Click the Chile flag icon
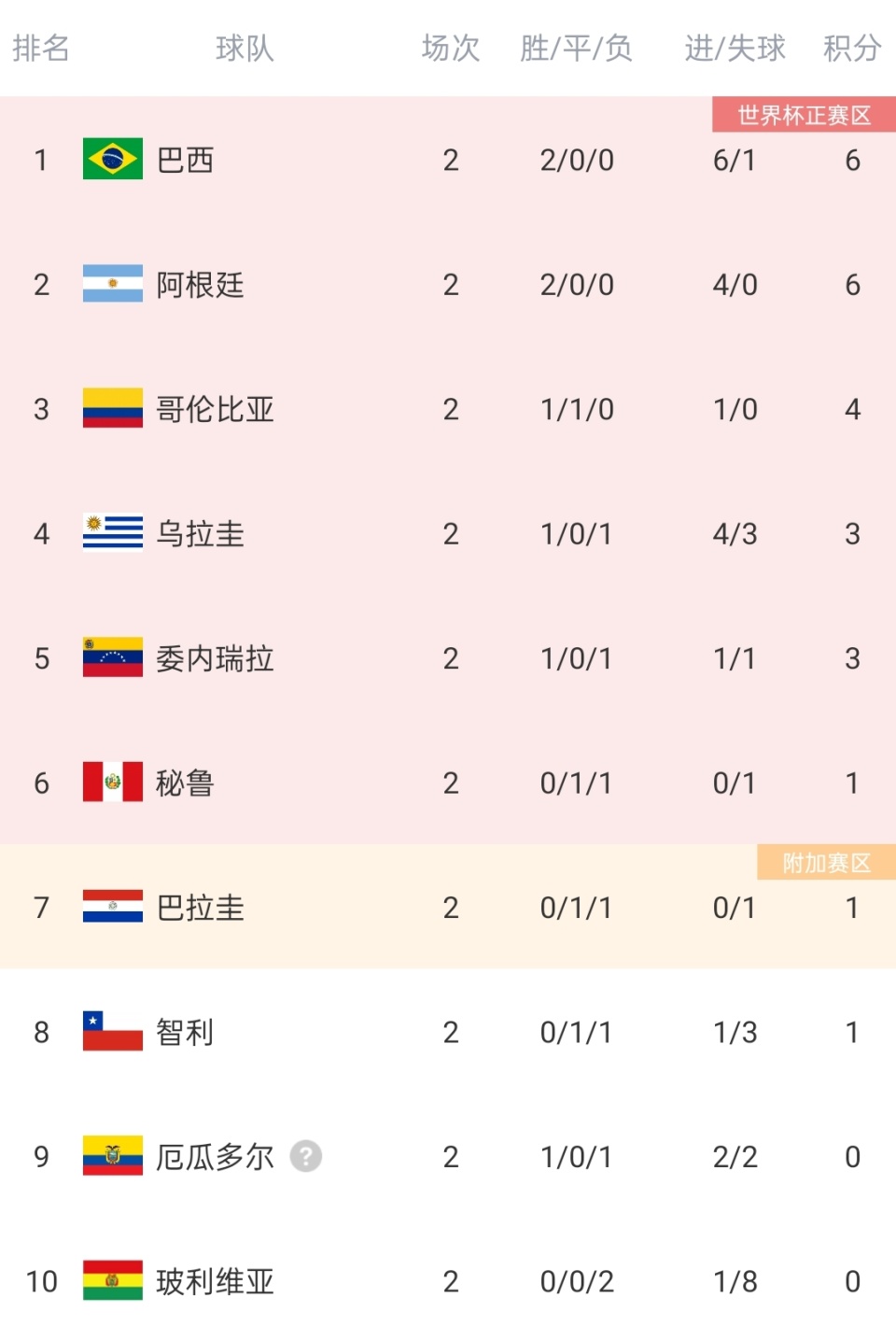Viewport: 896px width, 1340px height. [112, 1032]
